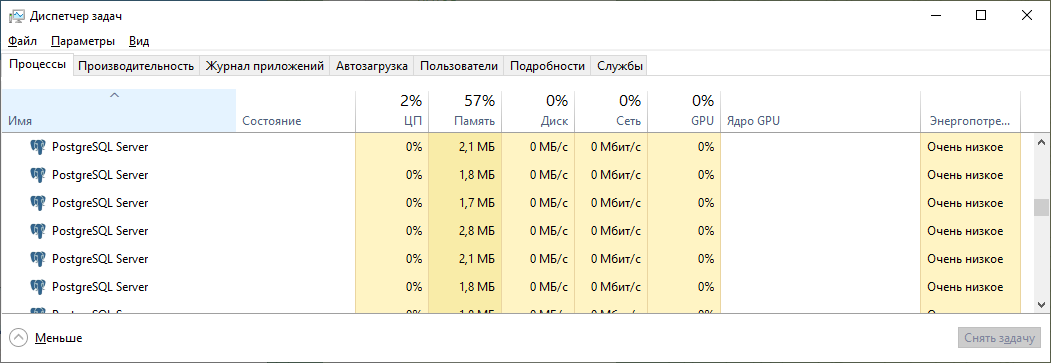
Task: Go to the Автозагрузка tab
Action: pyautogui.click(x=372, y=66)
